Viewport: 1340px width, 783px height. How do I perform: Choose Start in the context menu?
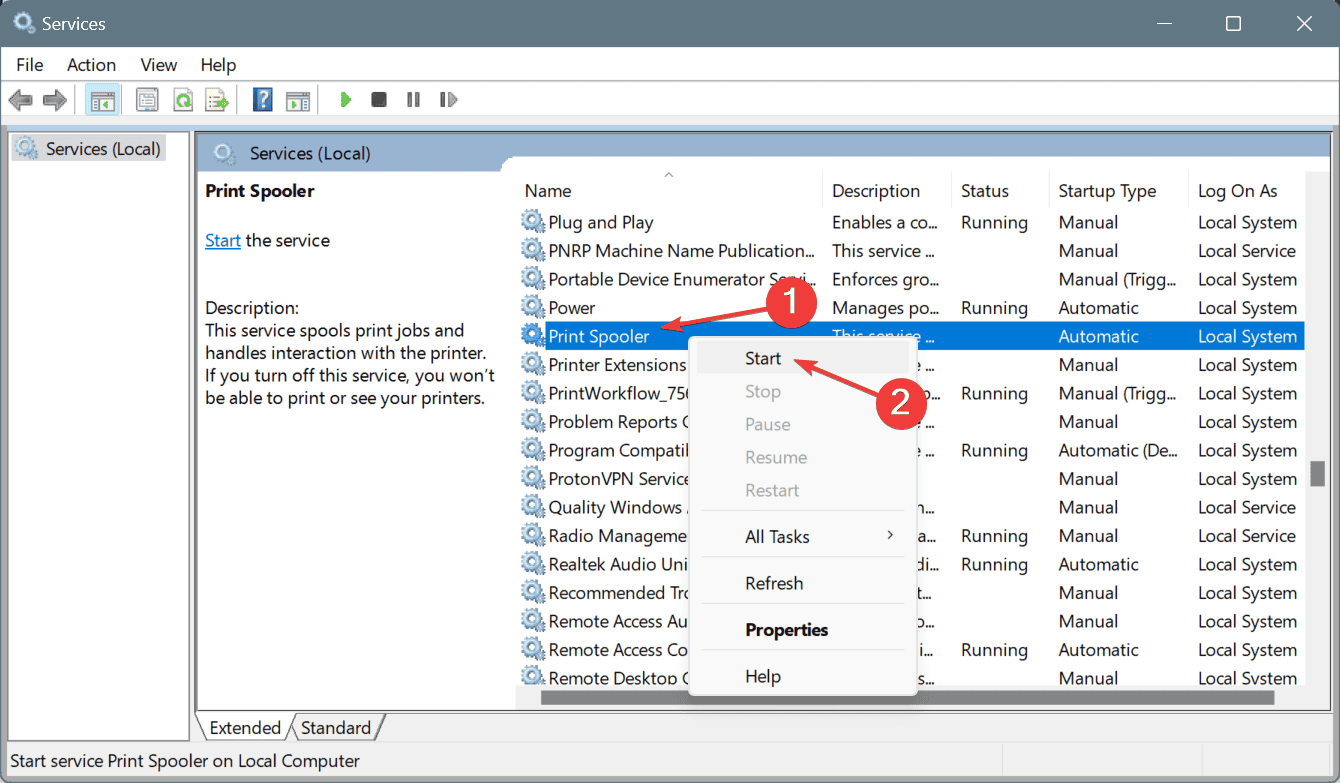tap(763, 358)
